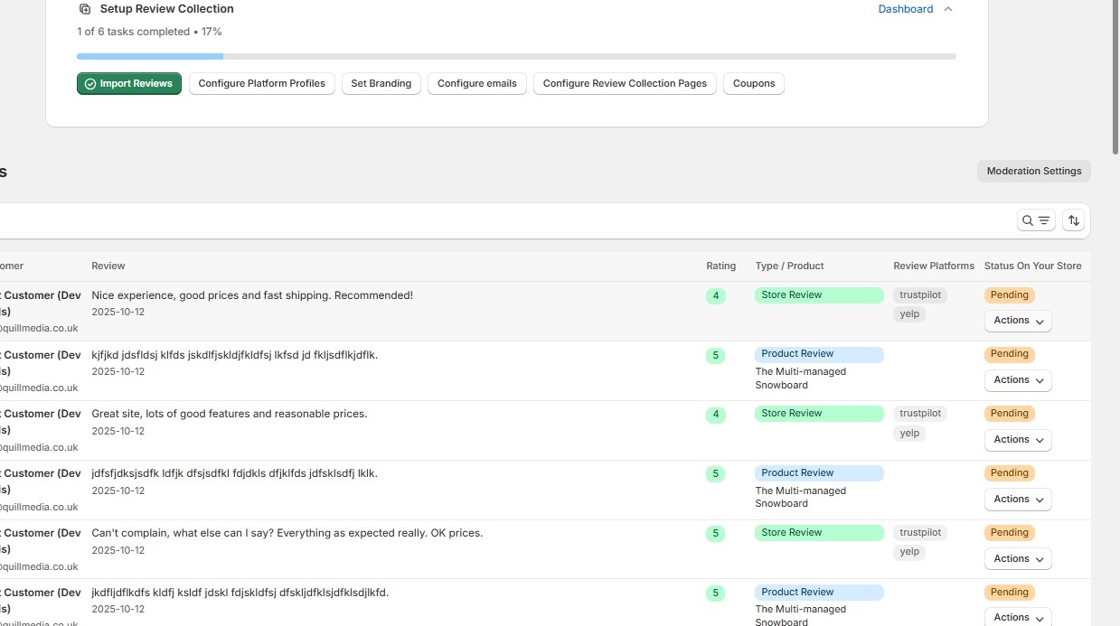
Task: Click the setup progress bar
Action: (x=516, y=57)
